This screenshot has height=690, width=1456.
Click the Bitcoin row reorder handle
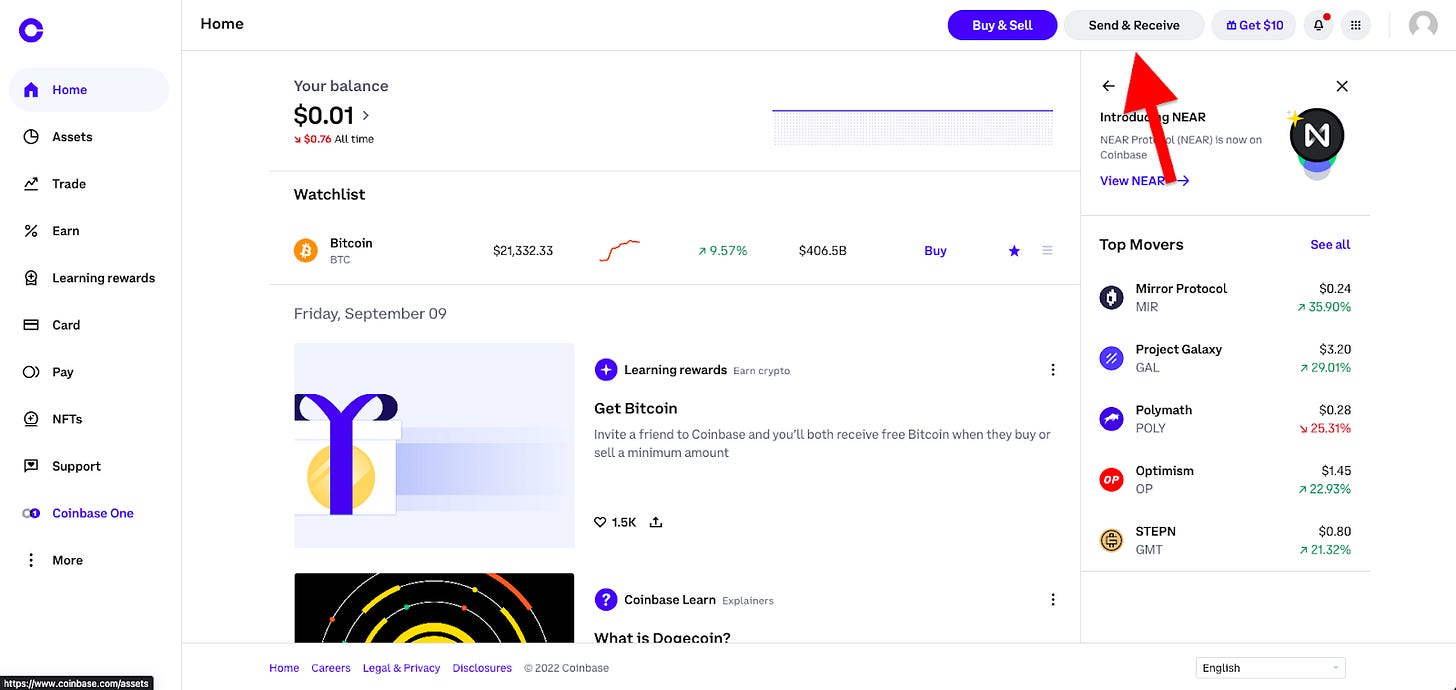(1047, 251)
